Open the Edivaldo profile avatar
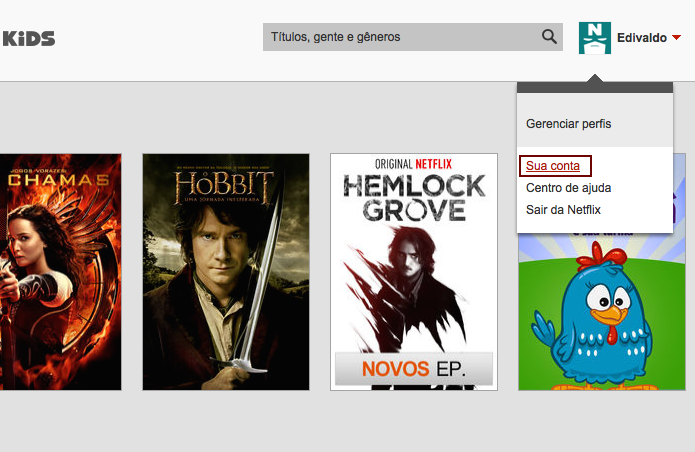 point(595,38)
